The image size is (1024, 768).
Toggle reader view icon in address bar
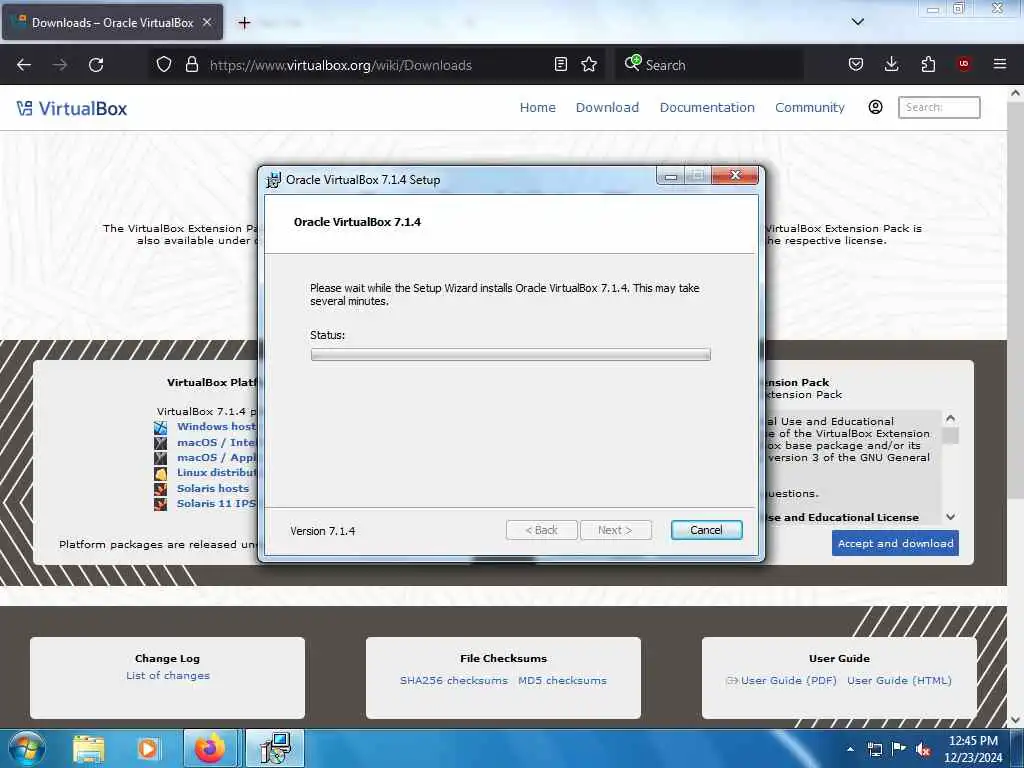click(x=560, y=65)
